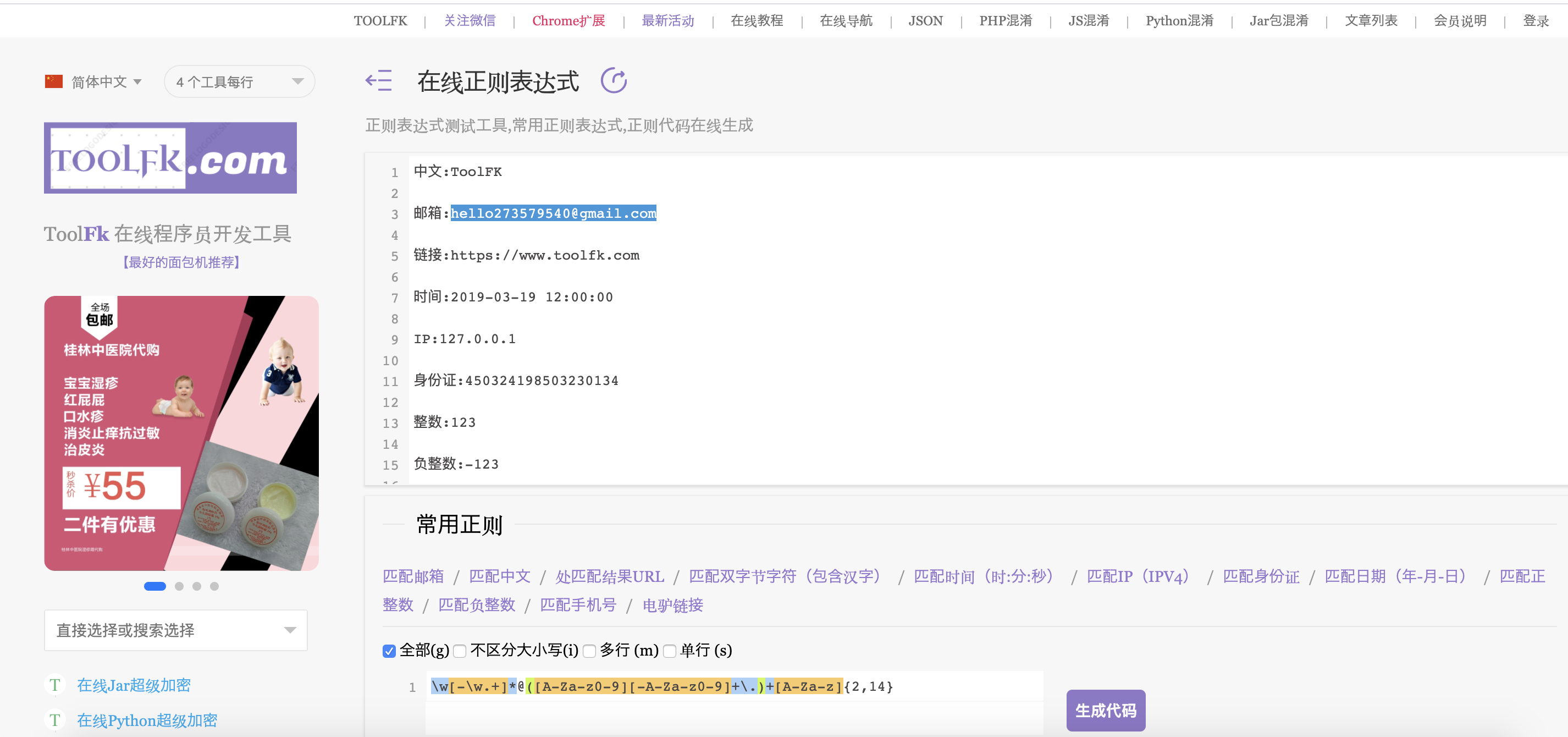This screenshot has width=1568, height=737.
Task: Click the T icon beside 在线Python超级加密
Action: pyautogui.click(x=55, y=720)
